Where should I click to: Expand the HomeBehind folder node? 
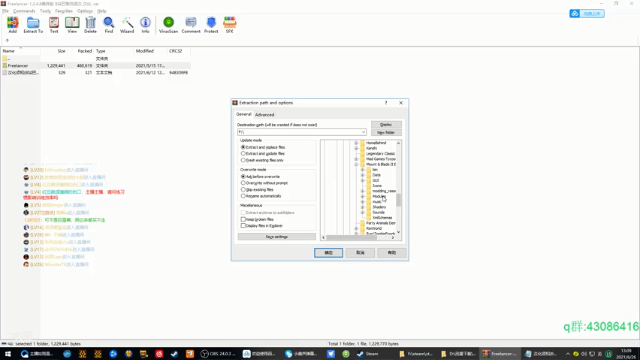click(356, 143)
